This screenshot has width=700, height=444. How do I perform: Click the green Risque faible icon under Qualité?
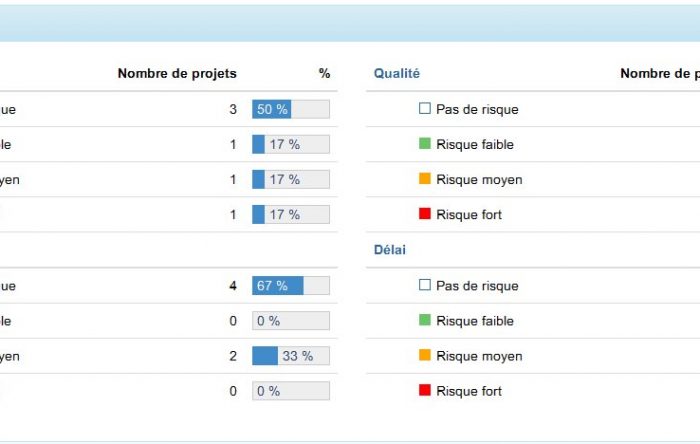[x=425, y=143]
